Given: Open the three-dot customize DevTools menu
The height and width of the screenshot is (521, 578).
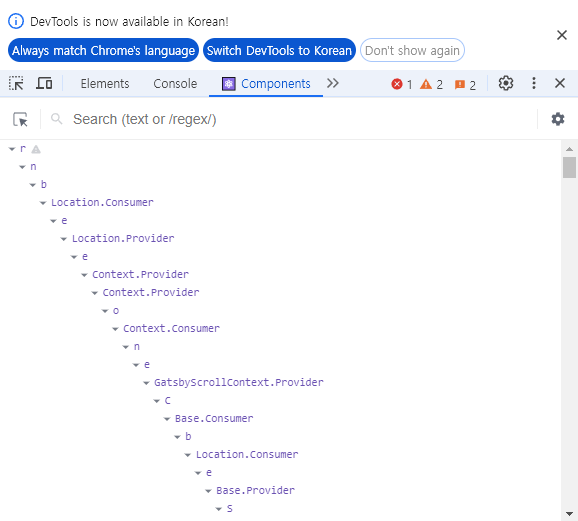Looking at the screenshot, I should click(x=533, y=83).
